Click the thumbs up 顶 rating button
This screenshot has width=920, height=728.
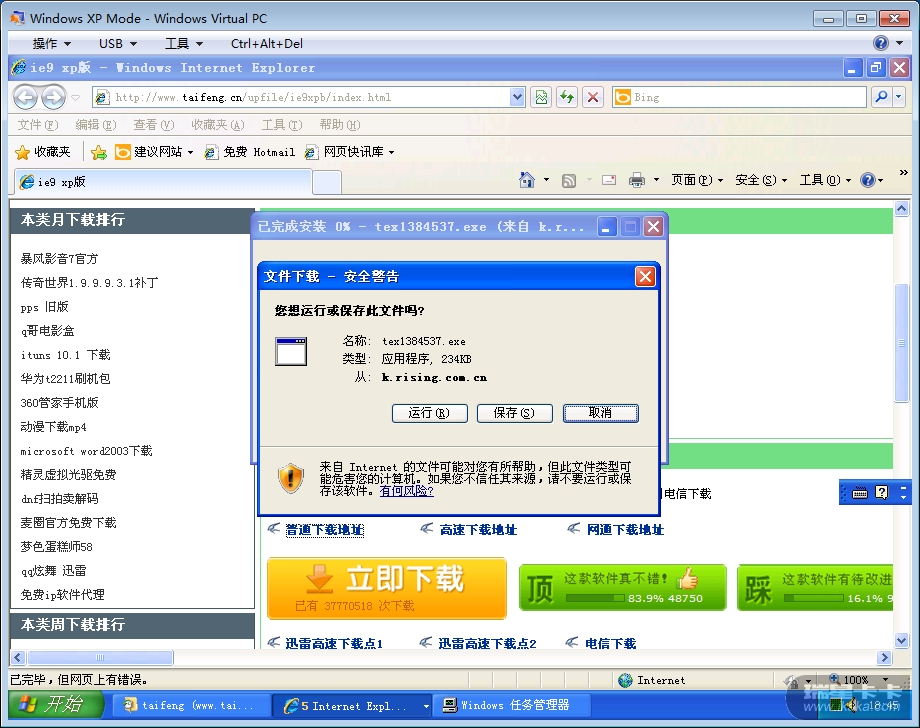coord(623,587)
